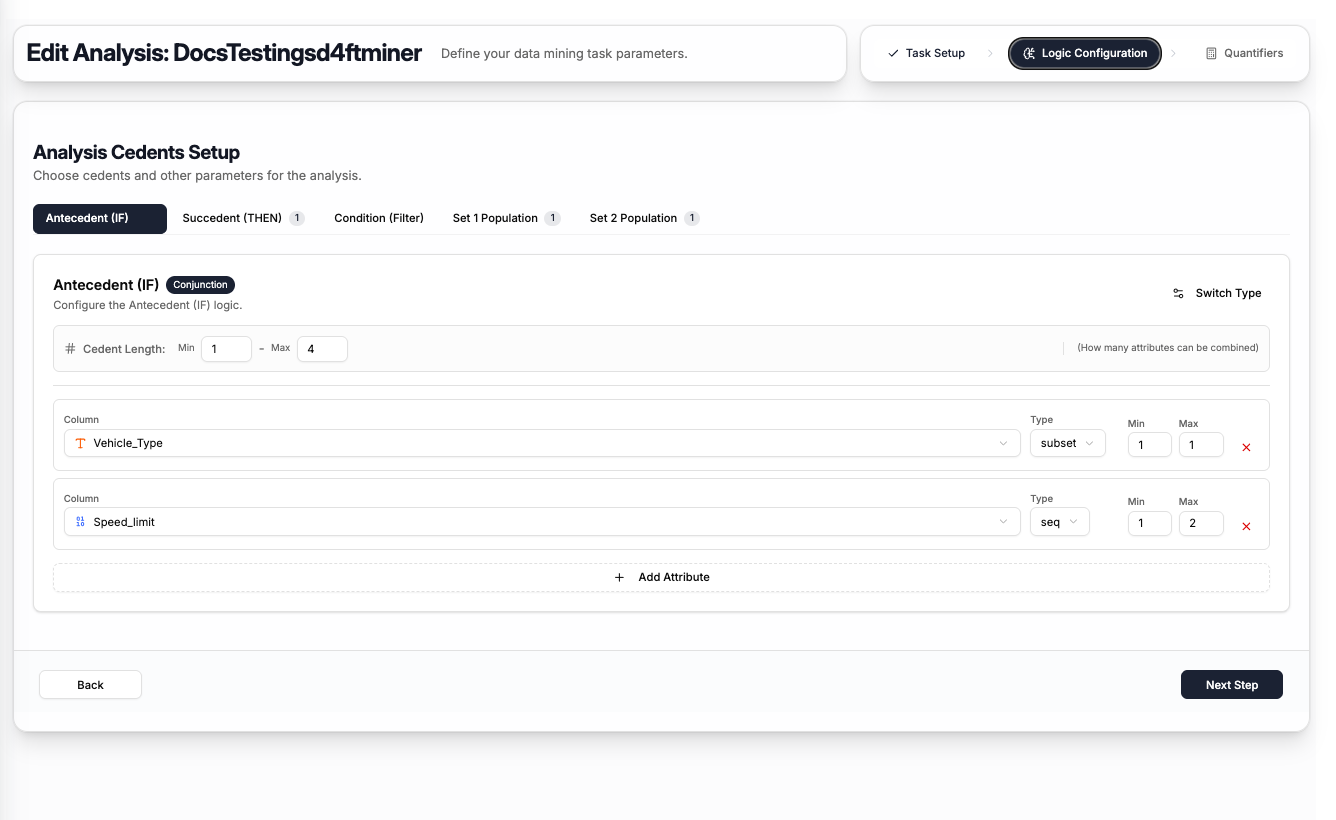Viewport: 1336px width, 820px height.
Task: Expand the subset type dropdown
Action: click(x=1067, y=443)
